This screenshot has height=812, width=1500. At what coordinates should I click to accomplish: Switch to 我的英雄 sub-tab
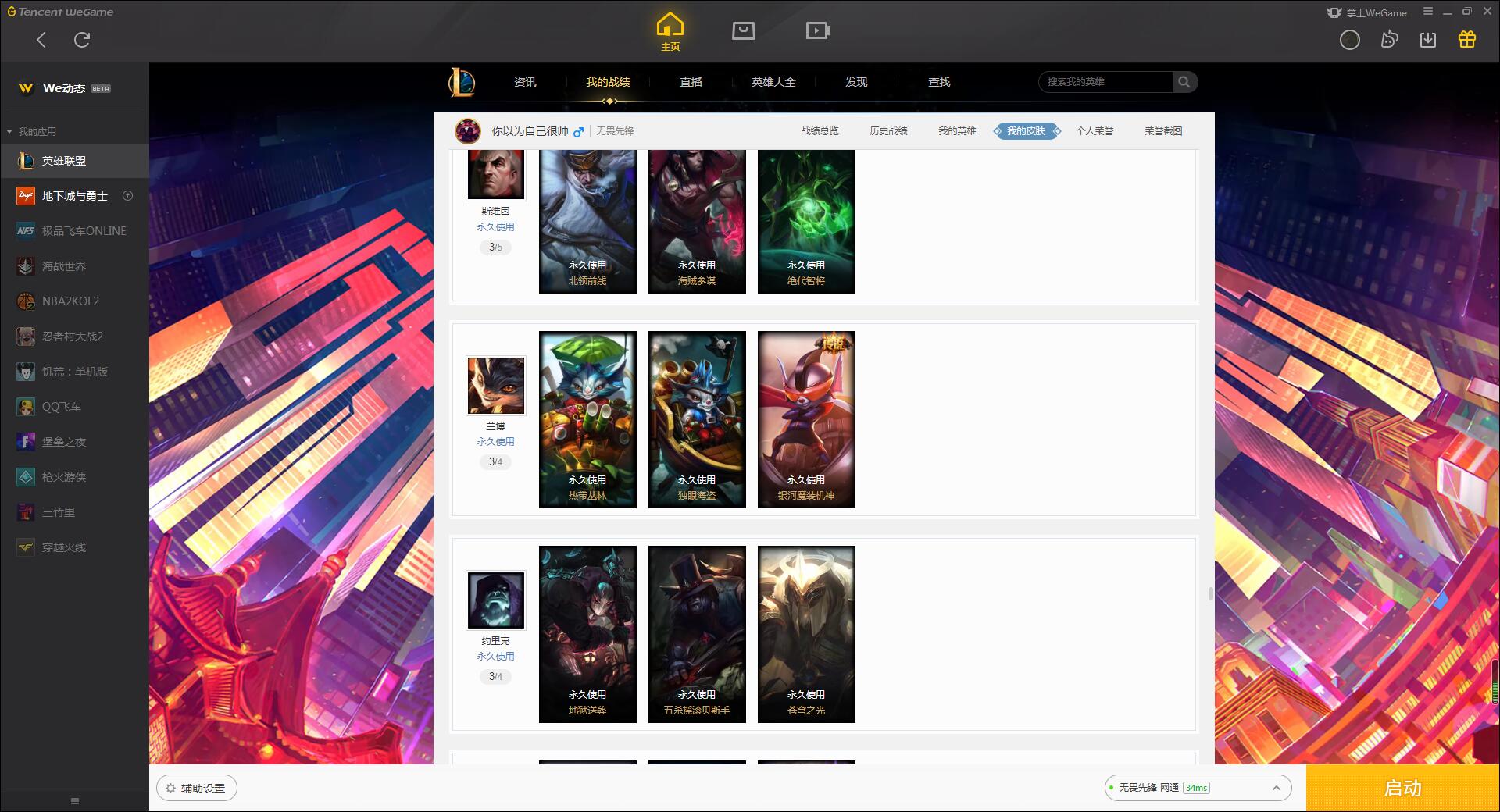(957, 131)
